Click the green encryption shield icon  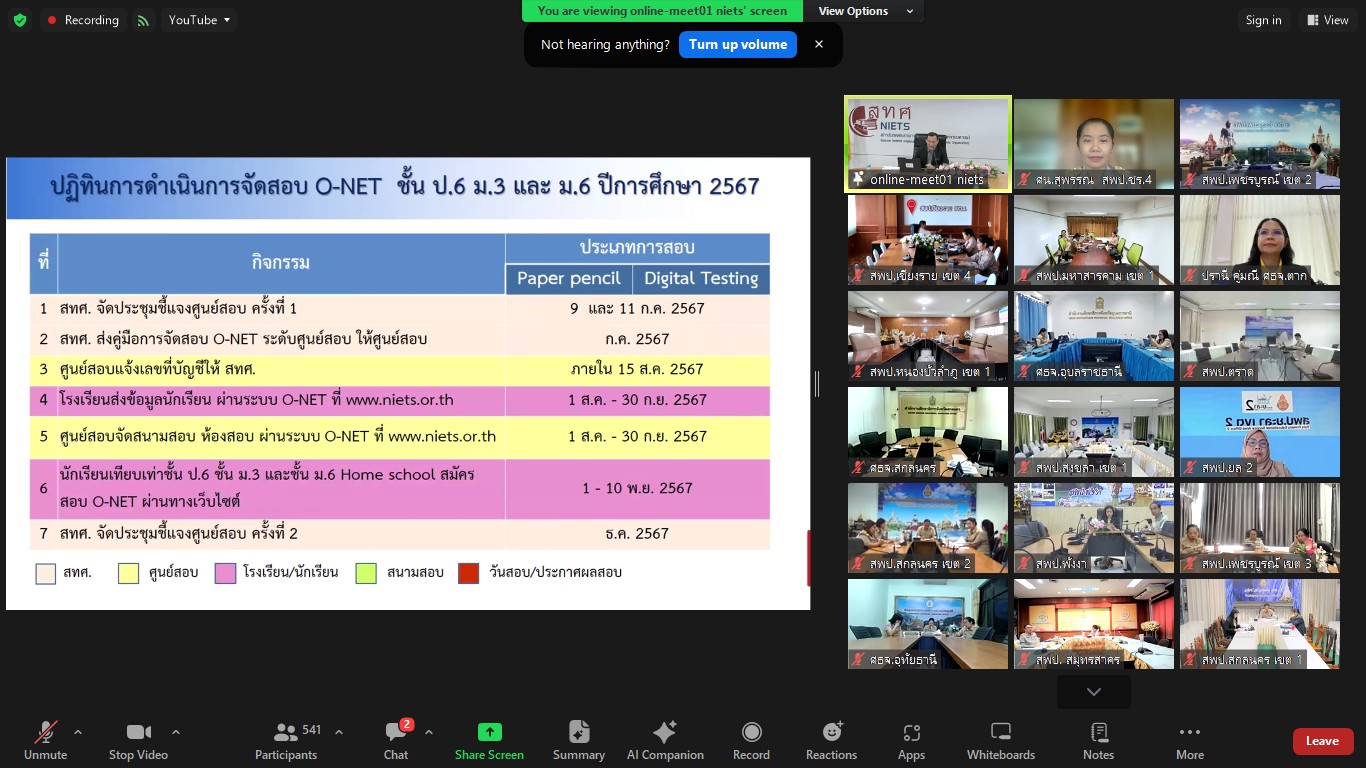click(x=20, y=20)
